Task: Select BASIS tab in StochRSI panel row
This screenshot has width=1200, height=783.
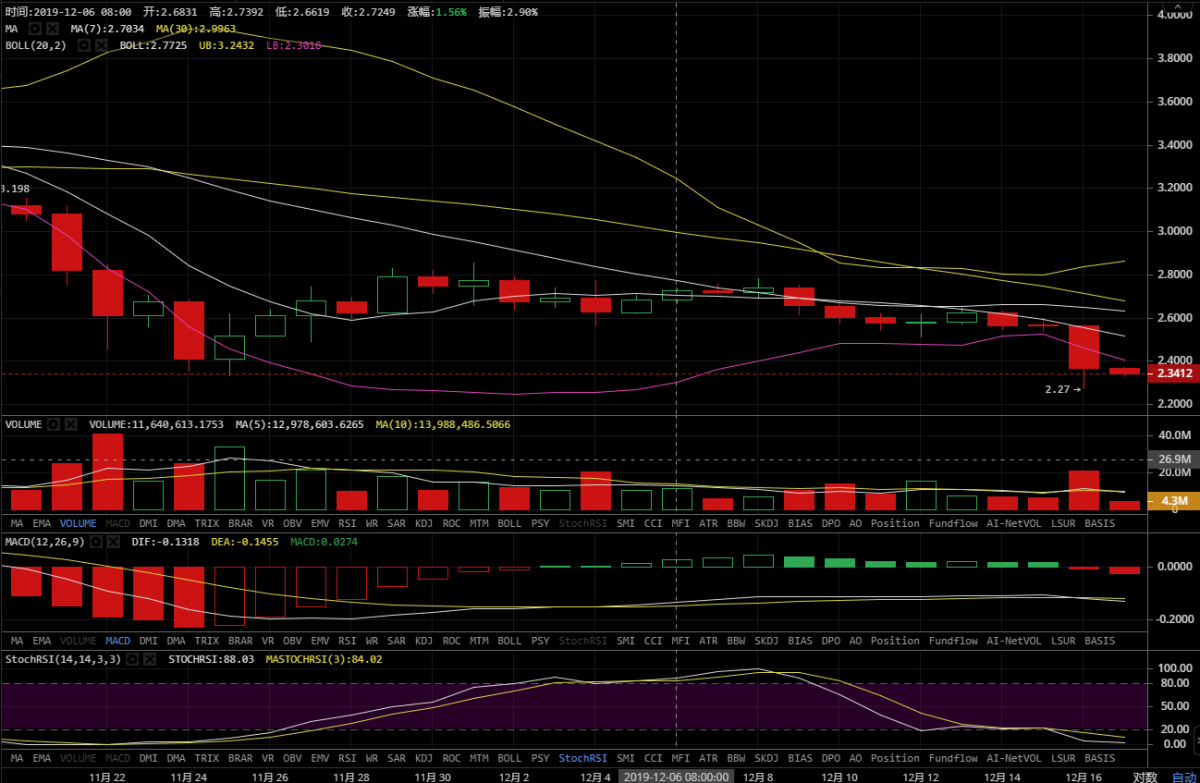Action: pyautogui.click(x=1100, y=758)
